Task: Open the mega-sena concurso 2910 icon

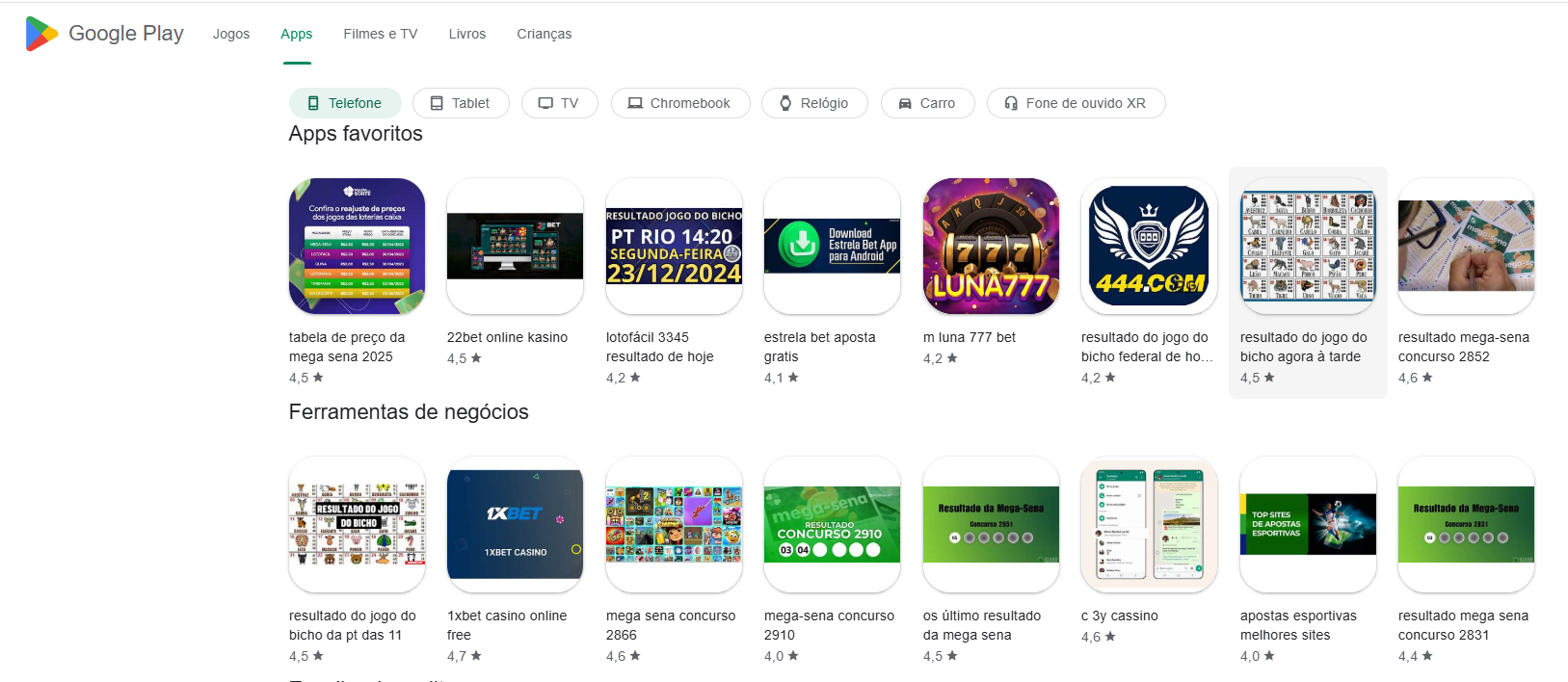Action: click(x=833, y=524)
